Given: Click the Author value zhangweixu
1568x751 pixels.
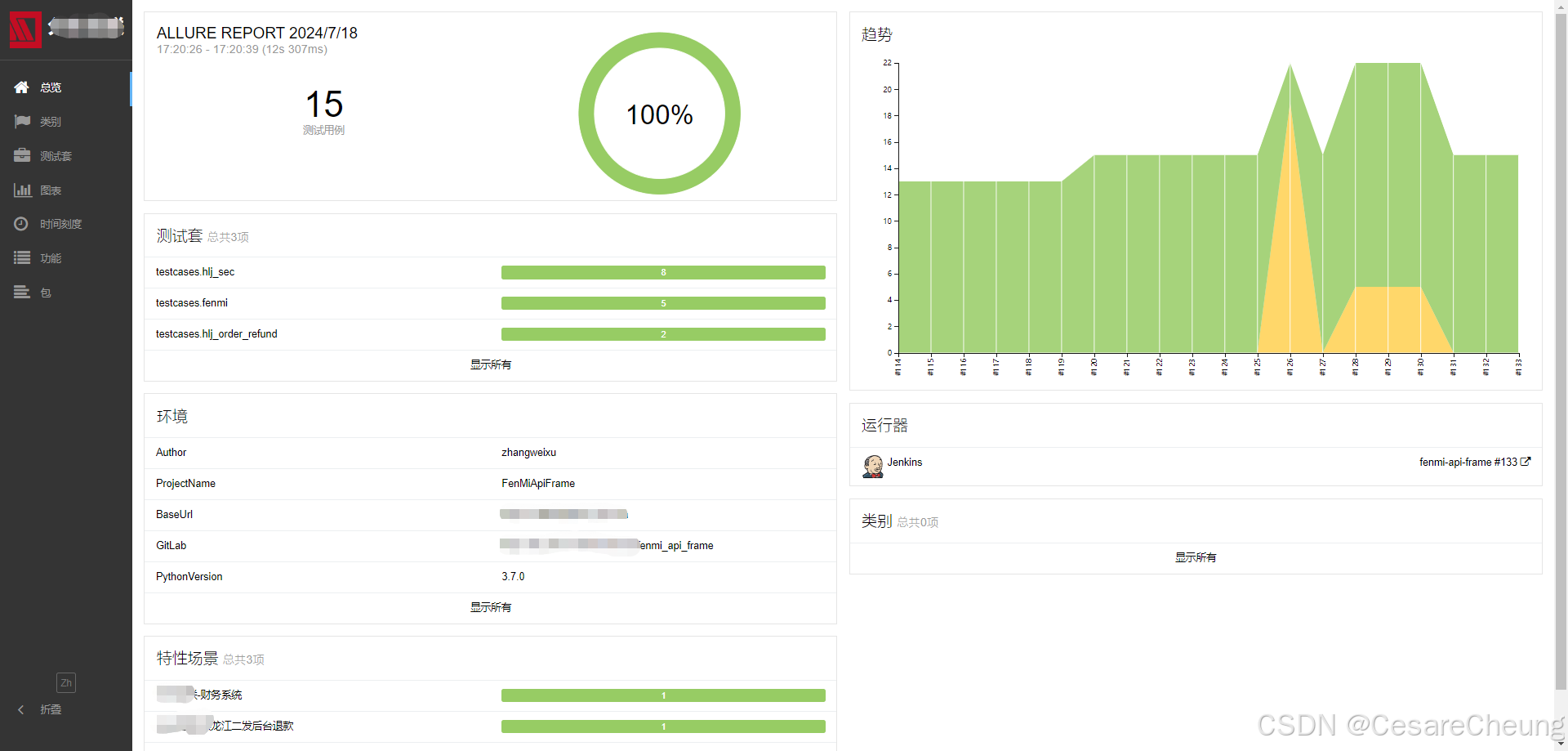Looking at the screenshot, I should coord(528,453).
